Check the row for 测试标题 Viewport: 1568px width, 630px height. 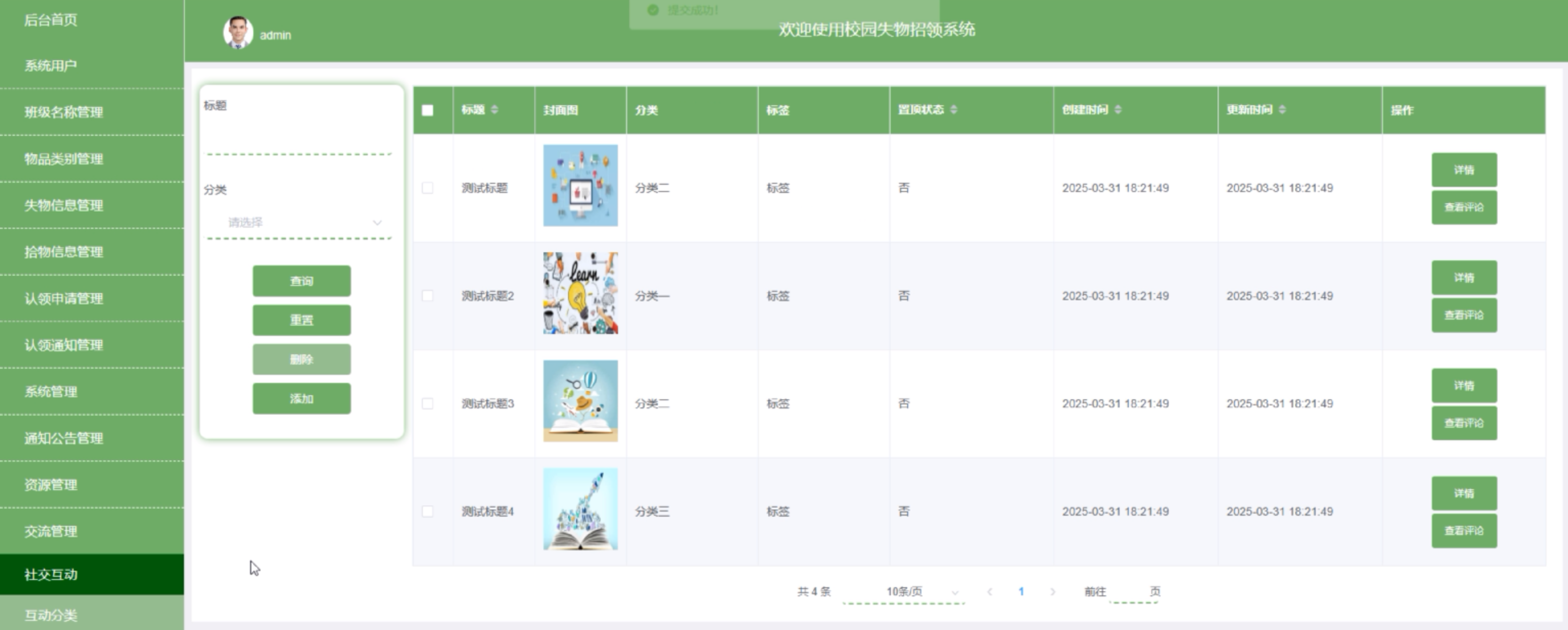[427, 188]
